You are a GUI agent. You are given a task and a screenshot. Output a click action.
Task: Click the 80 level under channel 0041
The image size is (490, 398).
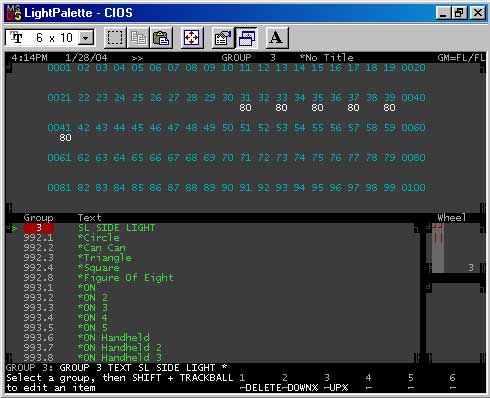65,138
